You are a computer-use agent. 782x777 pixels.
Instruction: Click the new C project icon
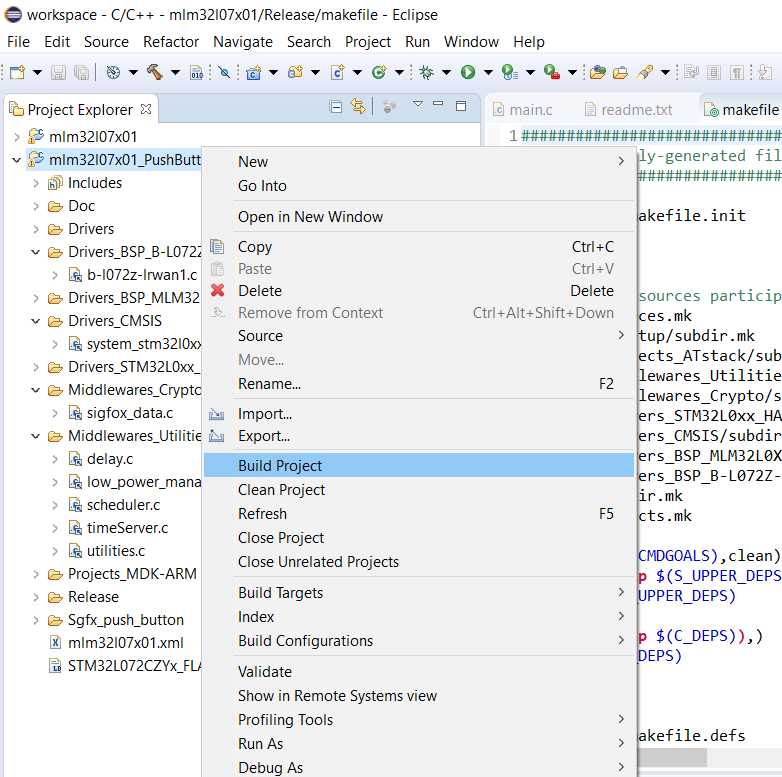coord(253,72)
